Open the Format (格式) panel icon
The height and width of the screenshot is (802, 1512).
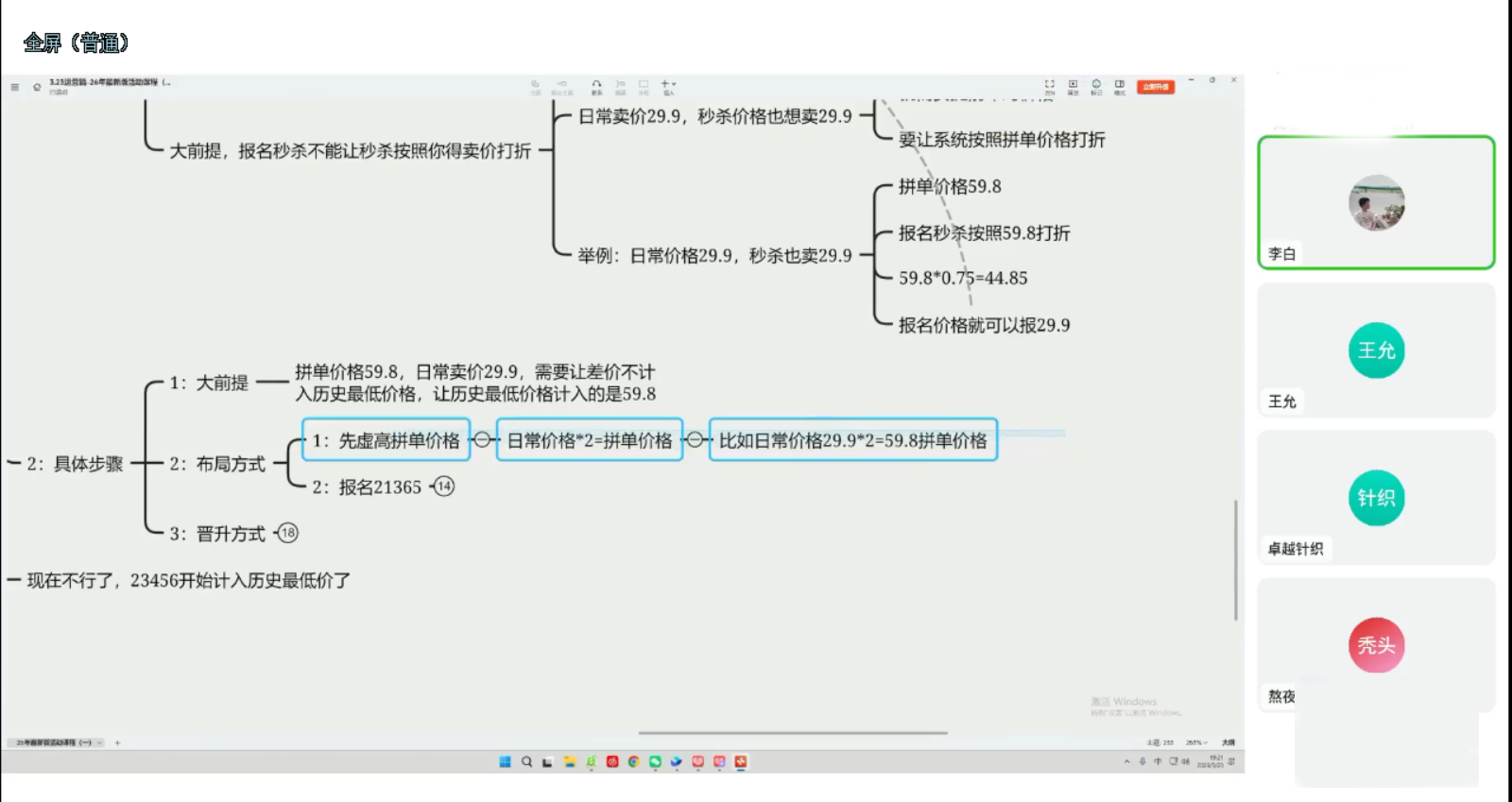tap(1120, 87)
